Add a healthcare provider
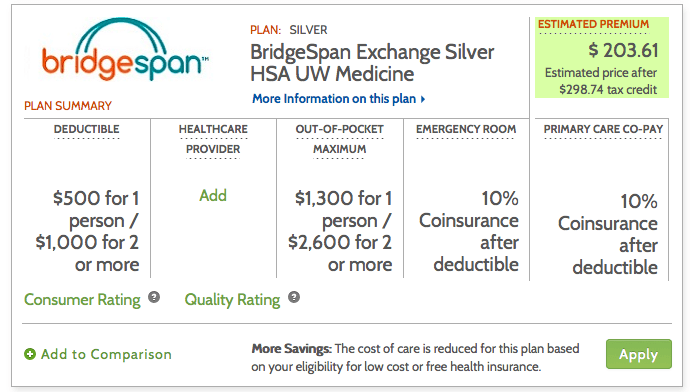Viewport: 690px width, 392px height. coord(213,195)
